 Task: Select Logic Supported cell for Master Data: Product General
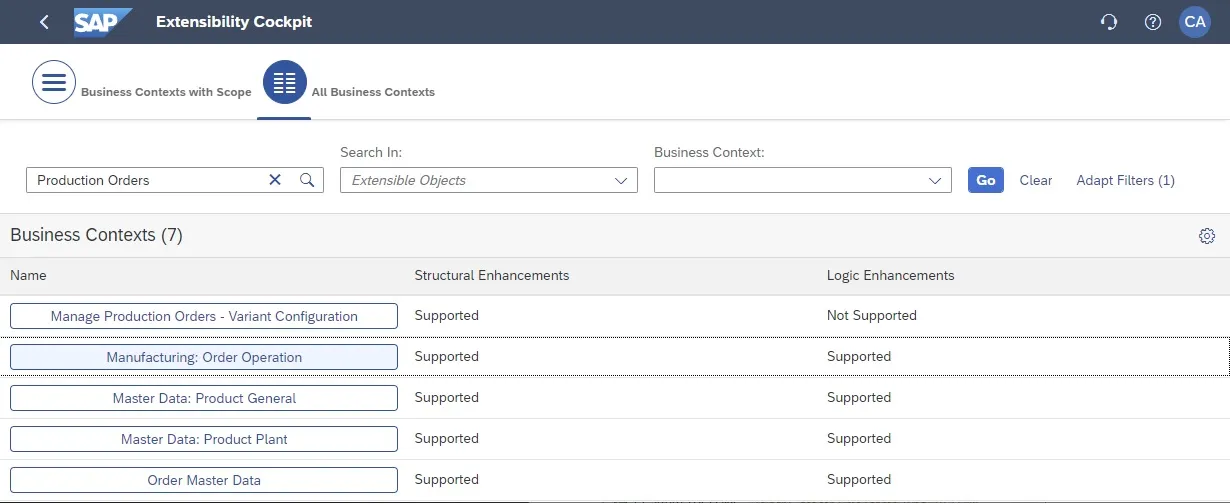tap(859, 397)
